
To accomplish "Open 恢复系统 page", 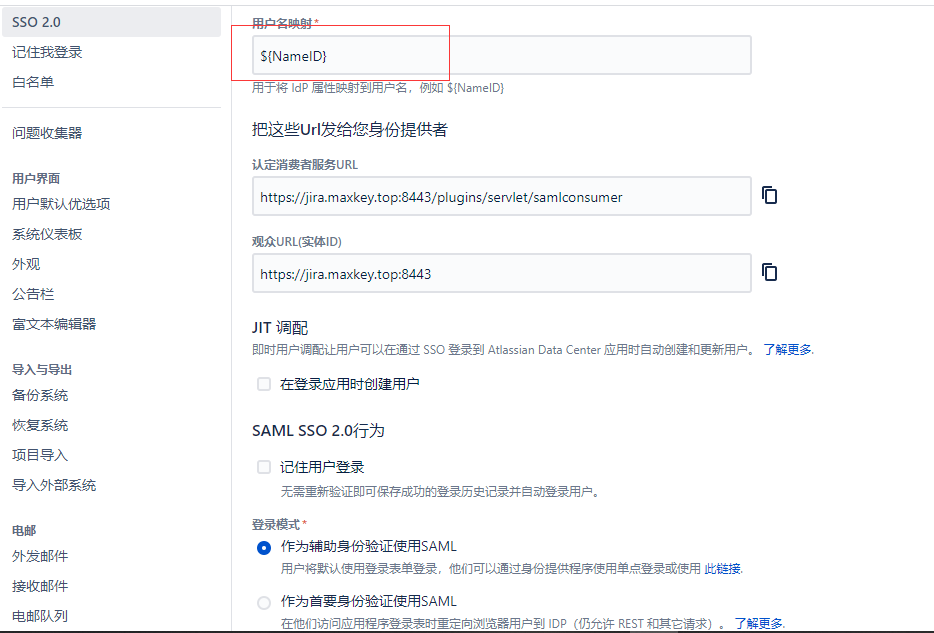I will tap(40, 425).
